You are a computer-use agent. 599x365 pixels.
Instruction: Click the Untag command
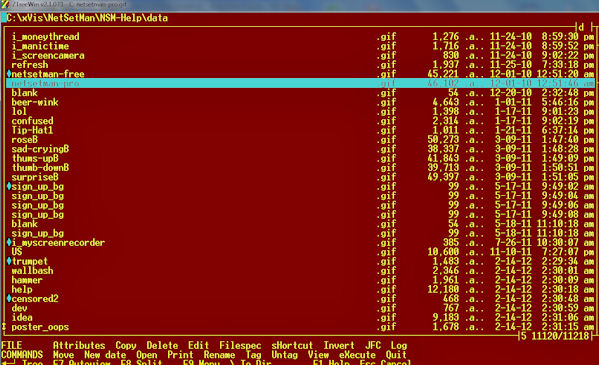click(x=285, y=355)
